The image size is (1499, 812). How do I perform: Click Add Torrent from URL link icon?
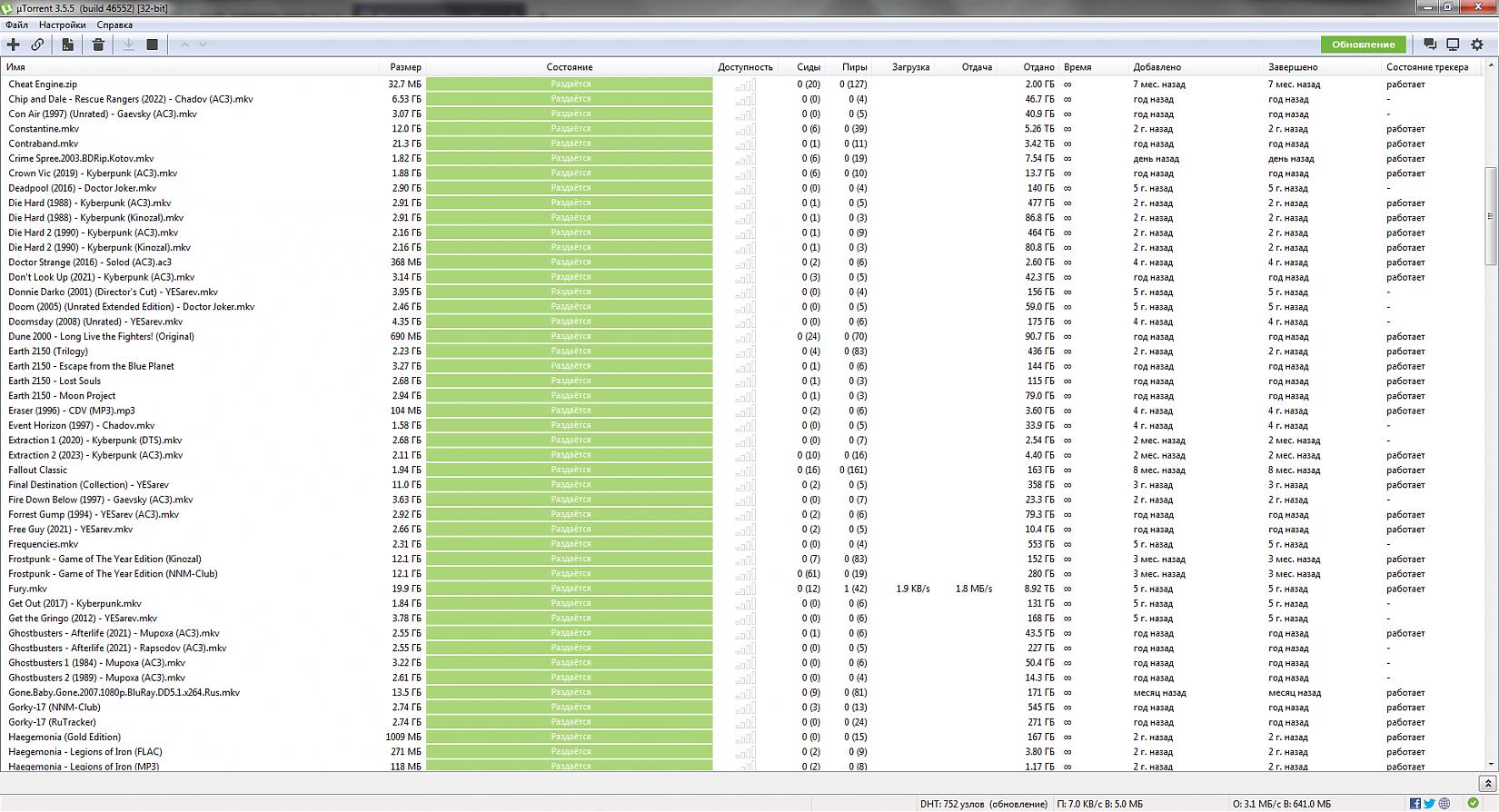pos(37,45)
